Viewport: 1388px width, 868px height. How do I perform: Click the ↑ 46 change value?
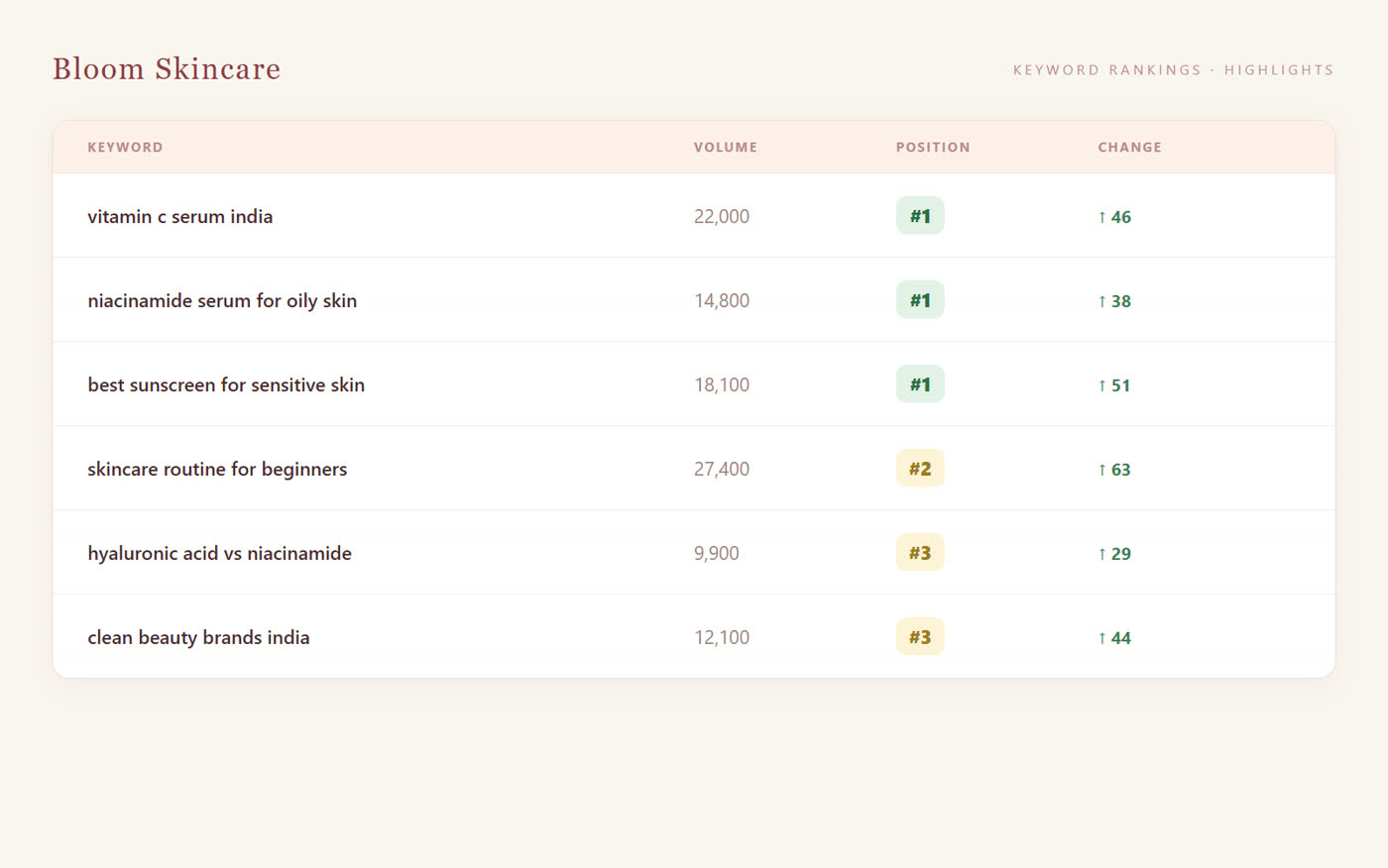(1114, 217)
